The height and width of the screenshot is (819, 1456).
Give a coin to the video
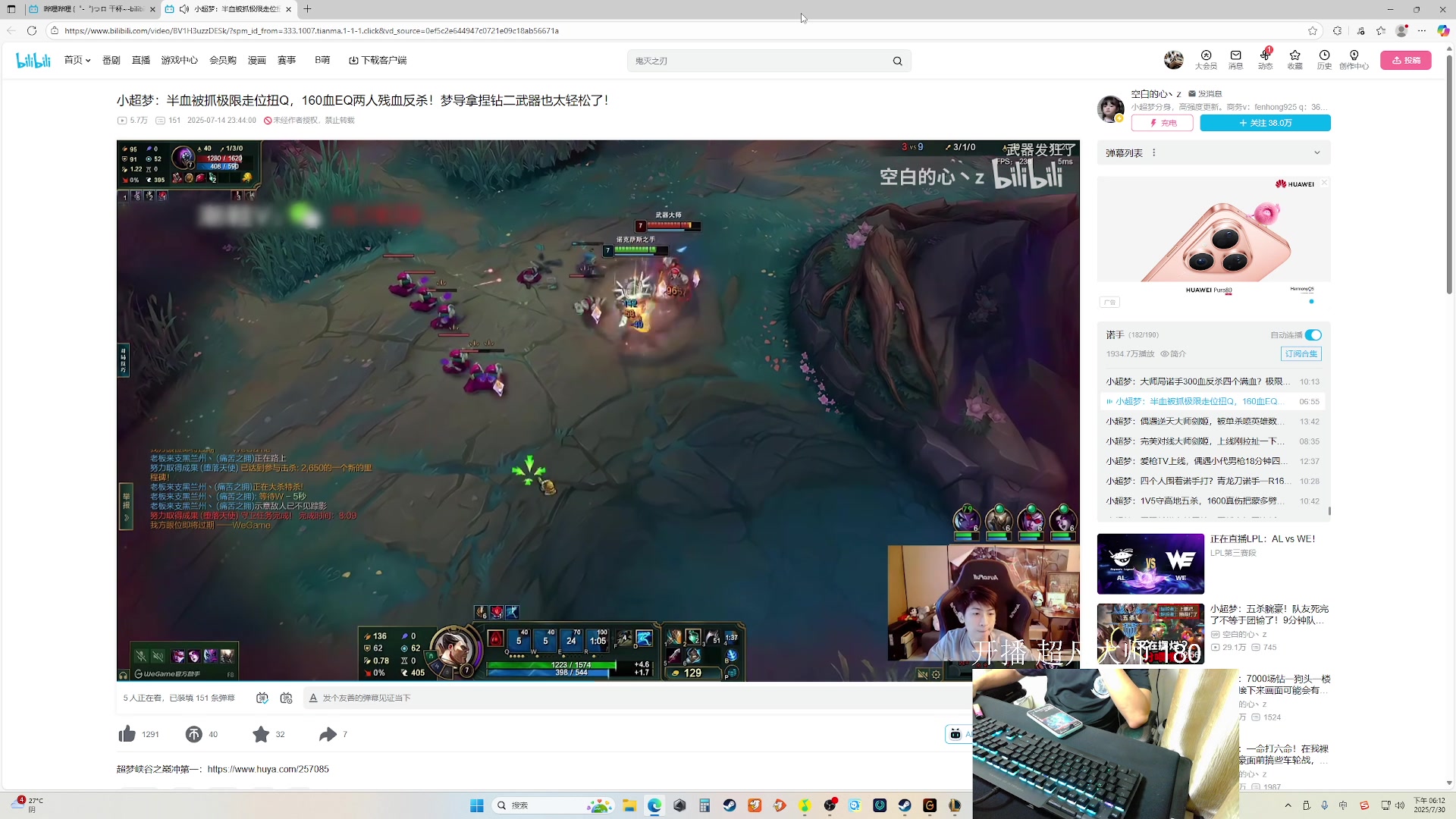pos(193,734)
